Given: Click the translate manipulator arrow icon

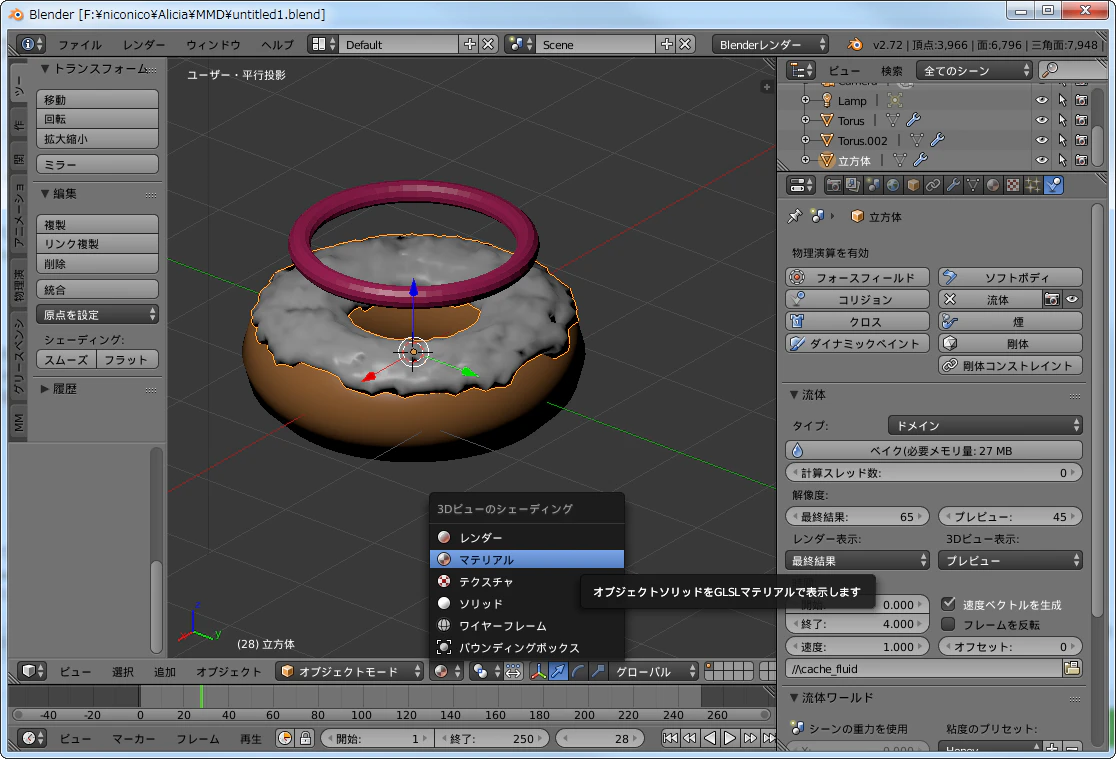Looking at the screenshot, I should 559,671.
